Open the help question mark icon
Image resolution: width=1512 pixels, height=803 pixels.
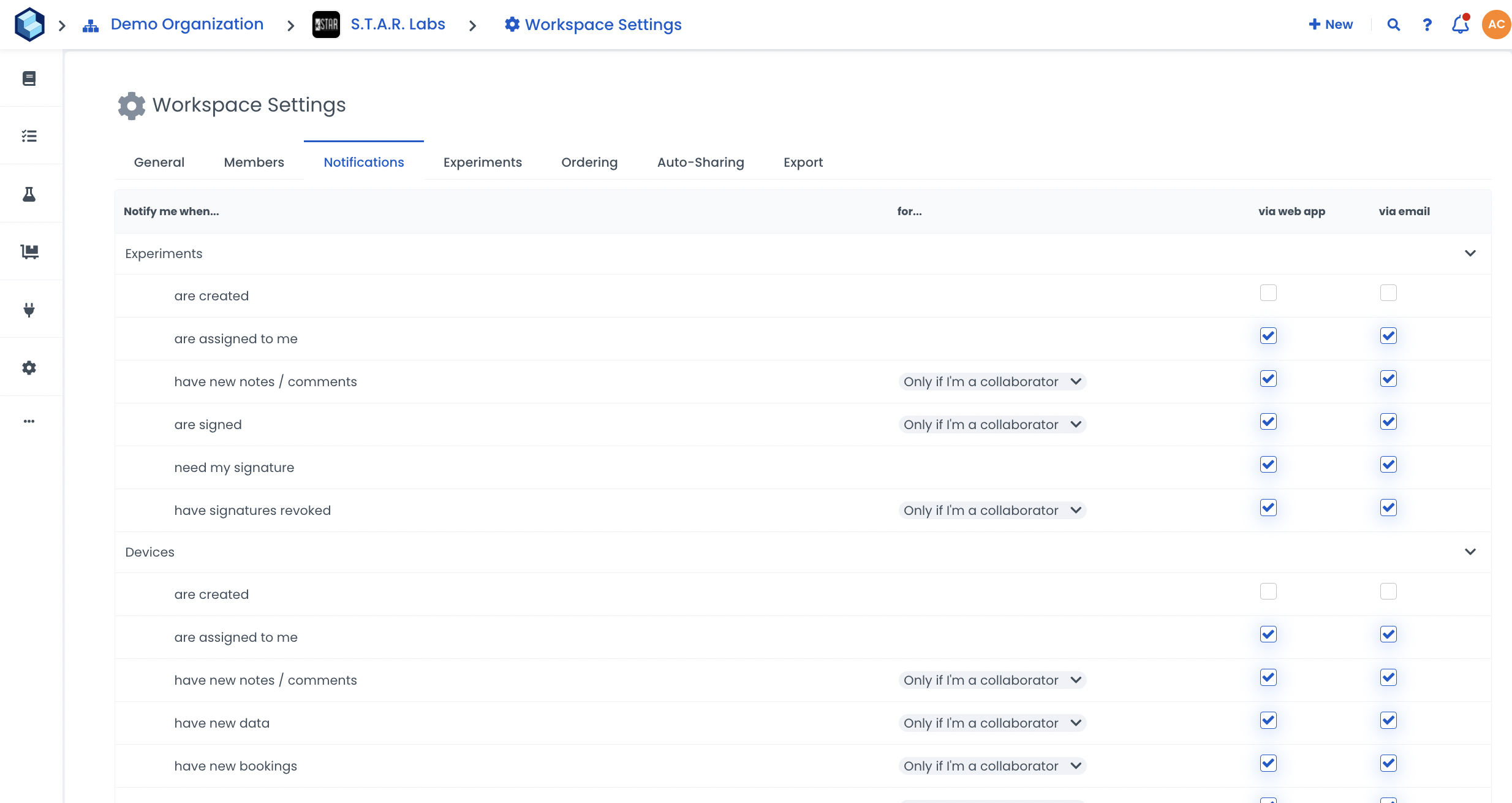1427,25
